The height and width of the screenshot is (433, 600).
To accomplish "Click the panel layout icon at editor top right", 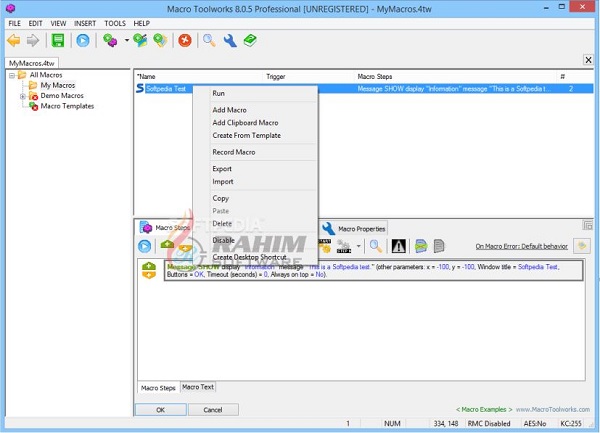I will click(x=587, y=225).
